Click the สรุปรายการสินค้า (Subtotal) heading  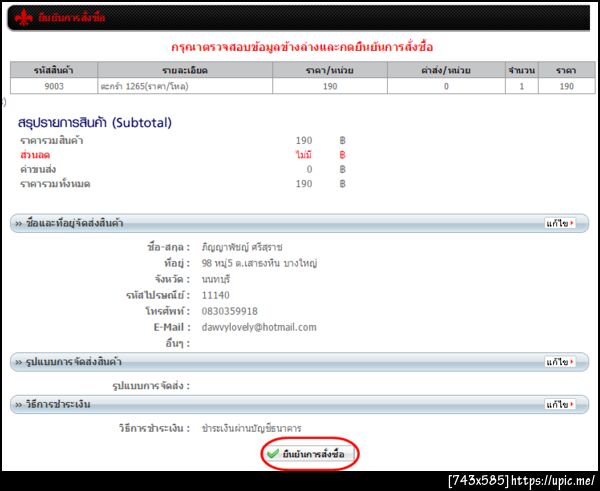[x=95, y=123]
